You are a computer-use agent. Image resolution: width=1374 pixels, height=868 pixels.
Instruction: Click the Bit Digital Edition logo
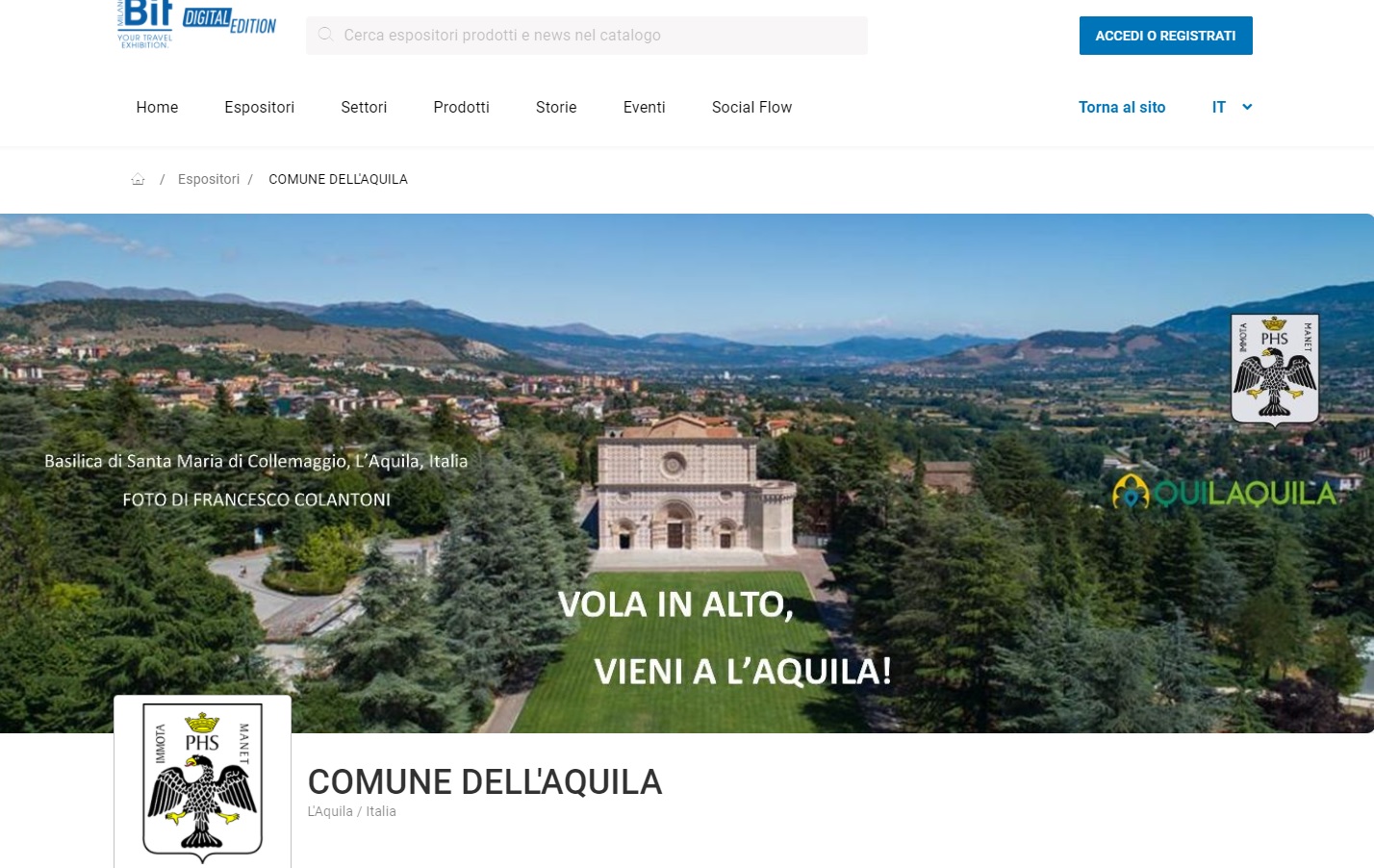[196, 24]
